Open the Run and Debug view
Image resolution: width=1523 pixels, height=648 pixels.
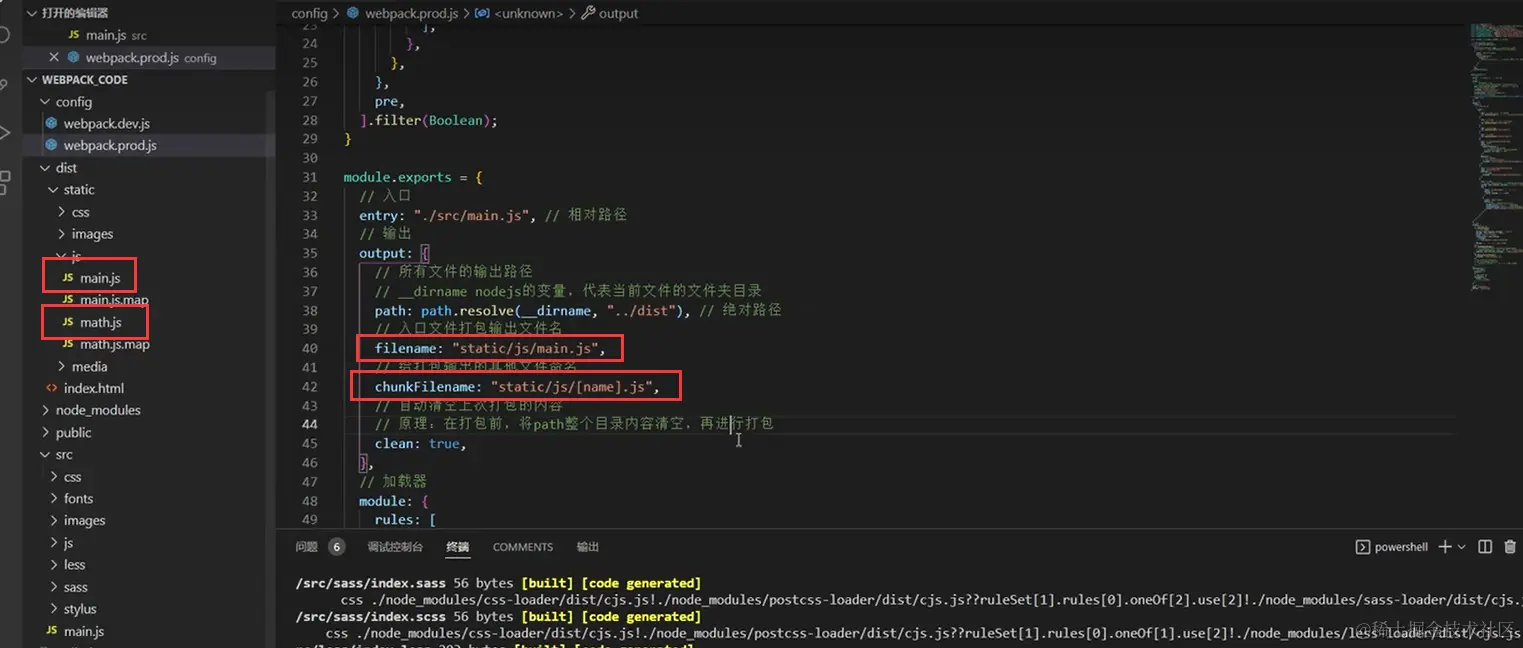tap(4, 132)
